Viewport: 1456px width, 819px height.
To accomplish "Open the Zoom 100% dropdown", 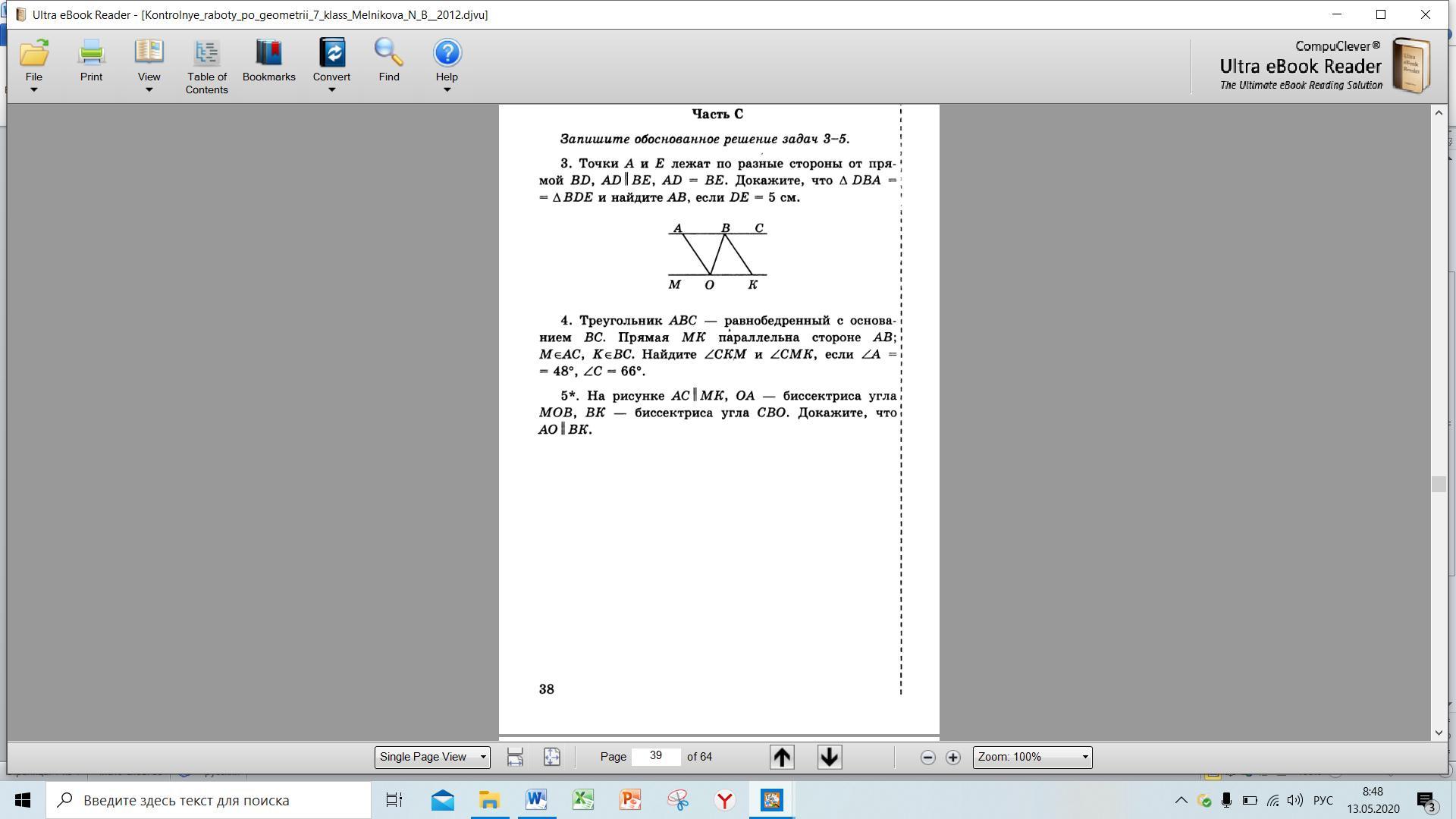I will coord(1032,757).
